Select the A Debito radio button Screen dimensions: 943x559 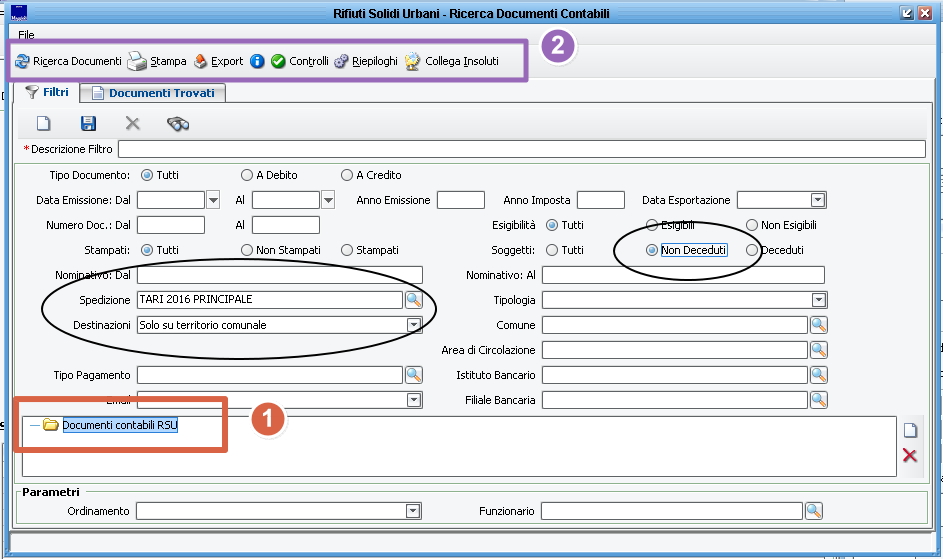tap(247, 175)
